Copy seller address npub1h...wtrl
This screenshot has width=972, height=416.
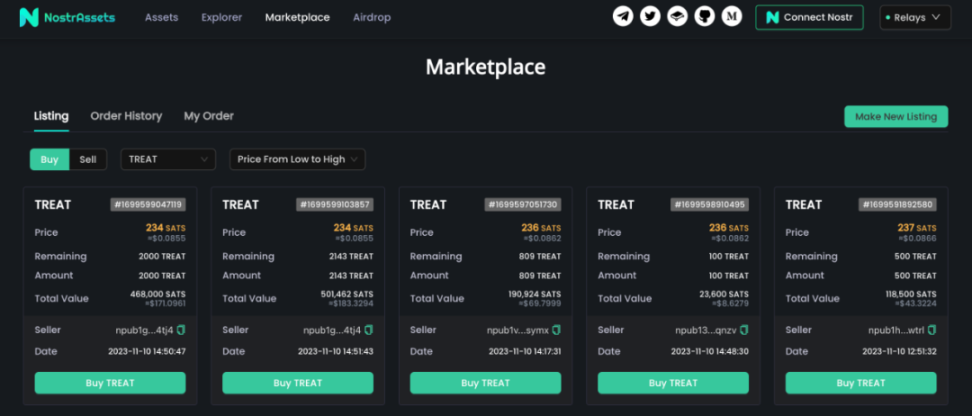(x=932, y=330)
